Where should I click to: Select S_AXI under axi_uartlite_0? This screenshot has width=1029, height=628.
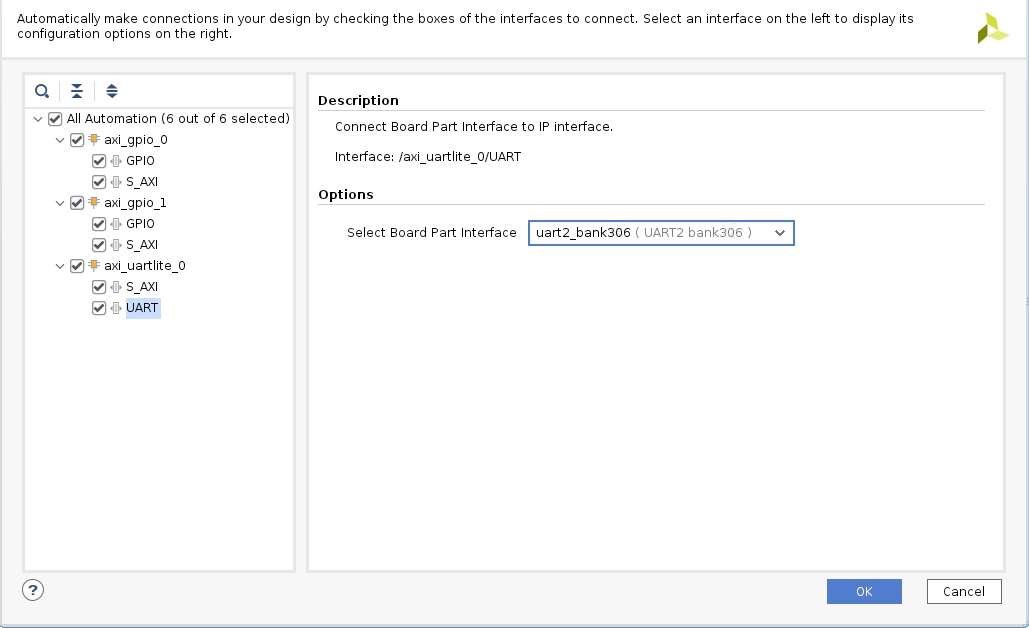click(141, 287)
